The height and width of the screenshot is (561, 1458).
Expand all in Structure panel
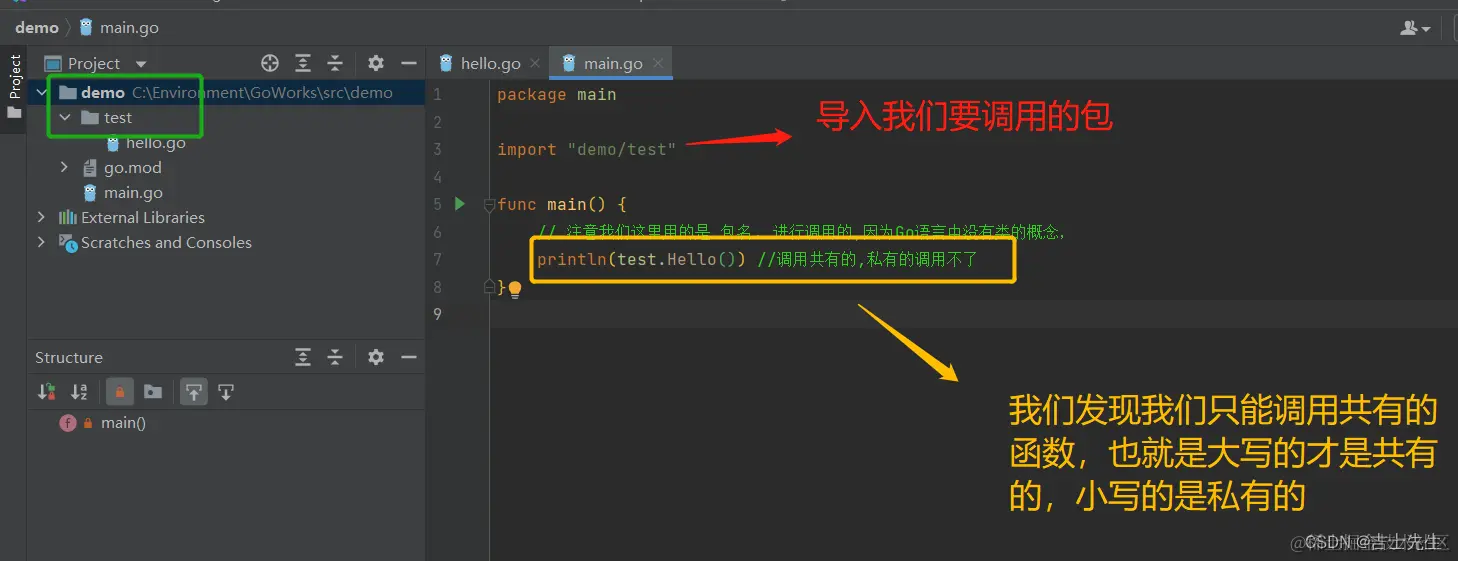[303, 357]
